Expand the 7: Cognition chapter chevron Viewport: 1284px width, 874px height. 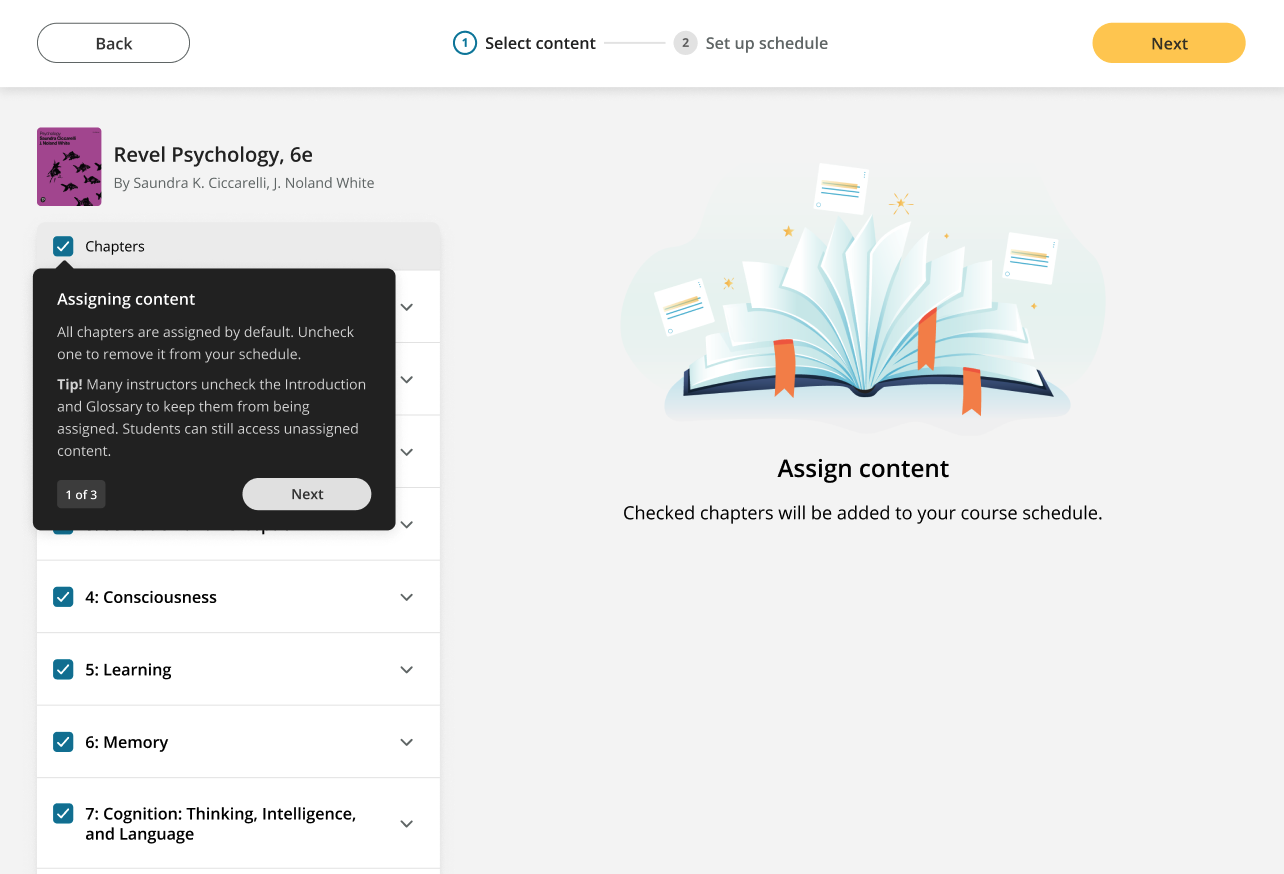pyautogui.click(x=407, y=824)
